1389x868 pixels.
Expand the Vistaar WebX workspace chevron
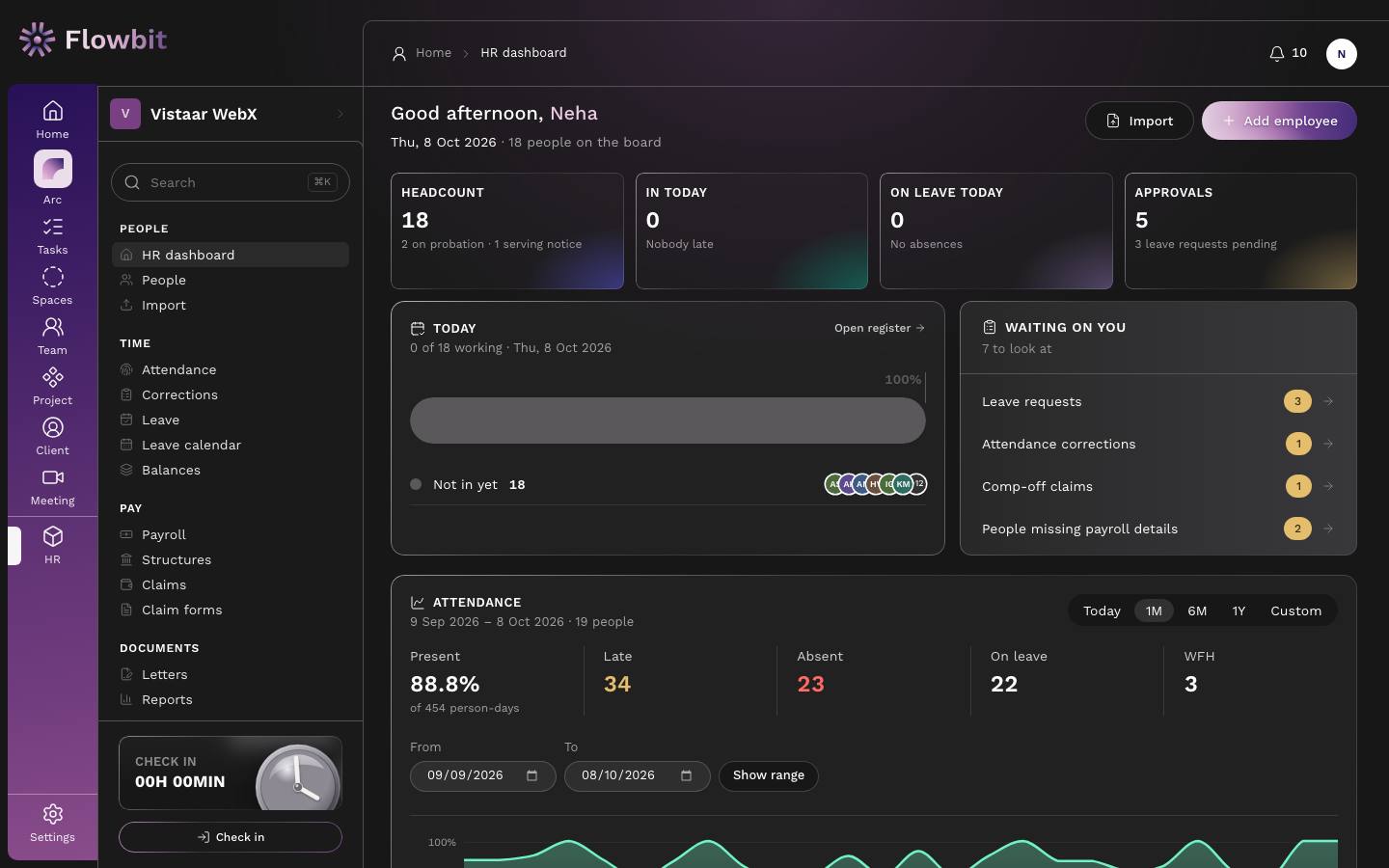(x=340, y=114)
